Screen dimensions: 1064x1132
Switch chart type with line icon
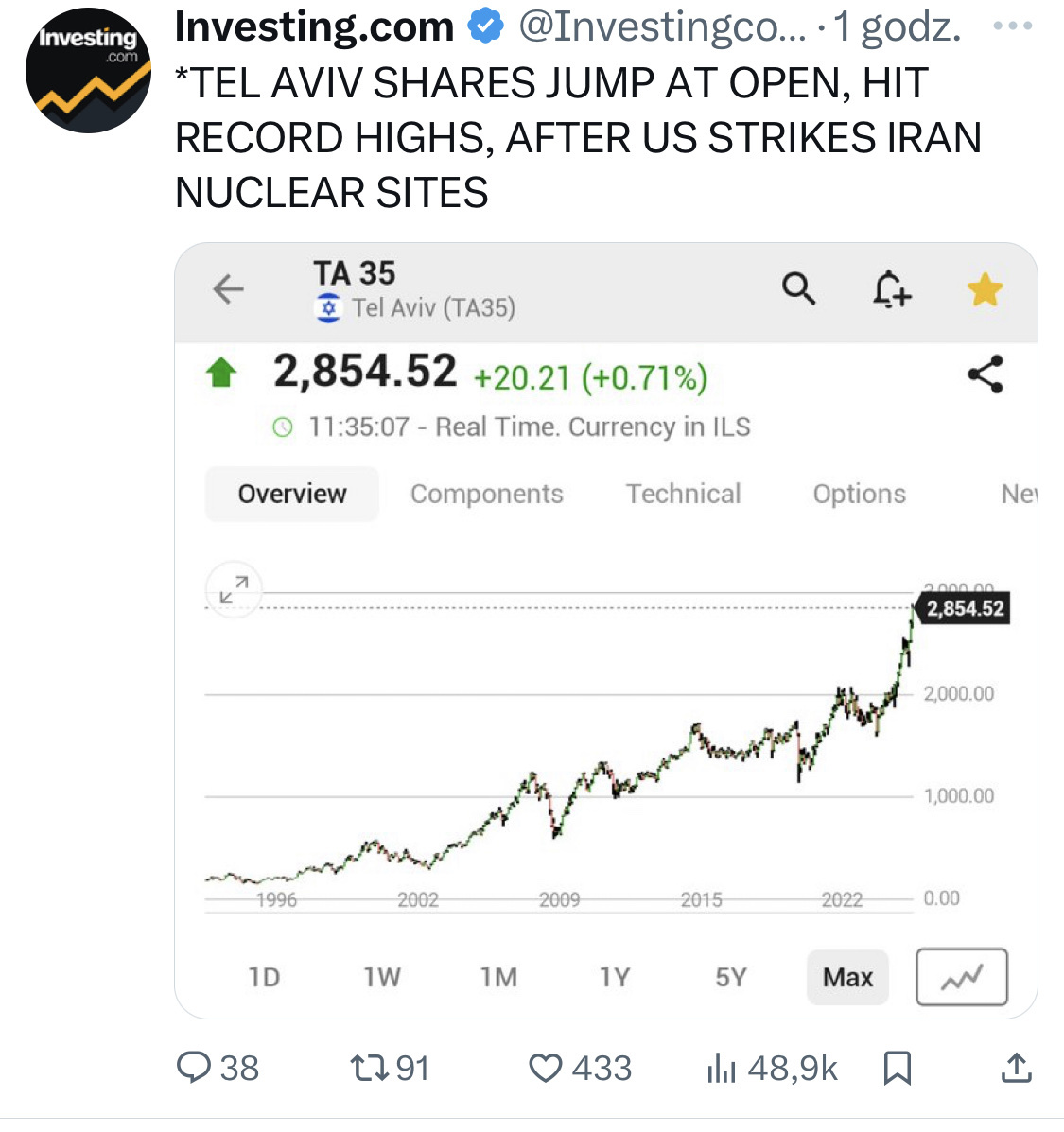[x=961, y=977]
